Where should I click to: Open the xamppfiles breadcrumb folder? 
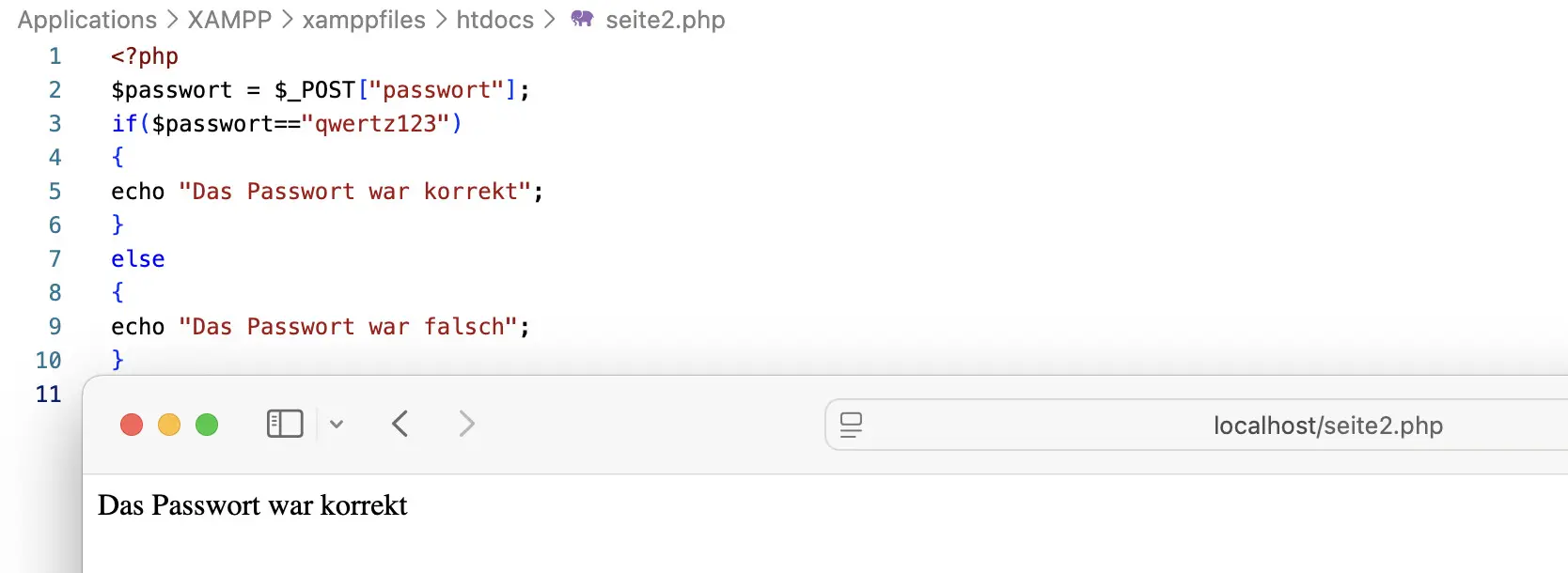[364, 20]
